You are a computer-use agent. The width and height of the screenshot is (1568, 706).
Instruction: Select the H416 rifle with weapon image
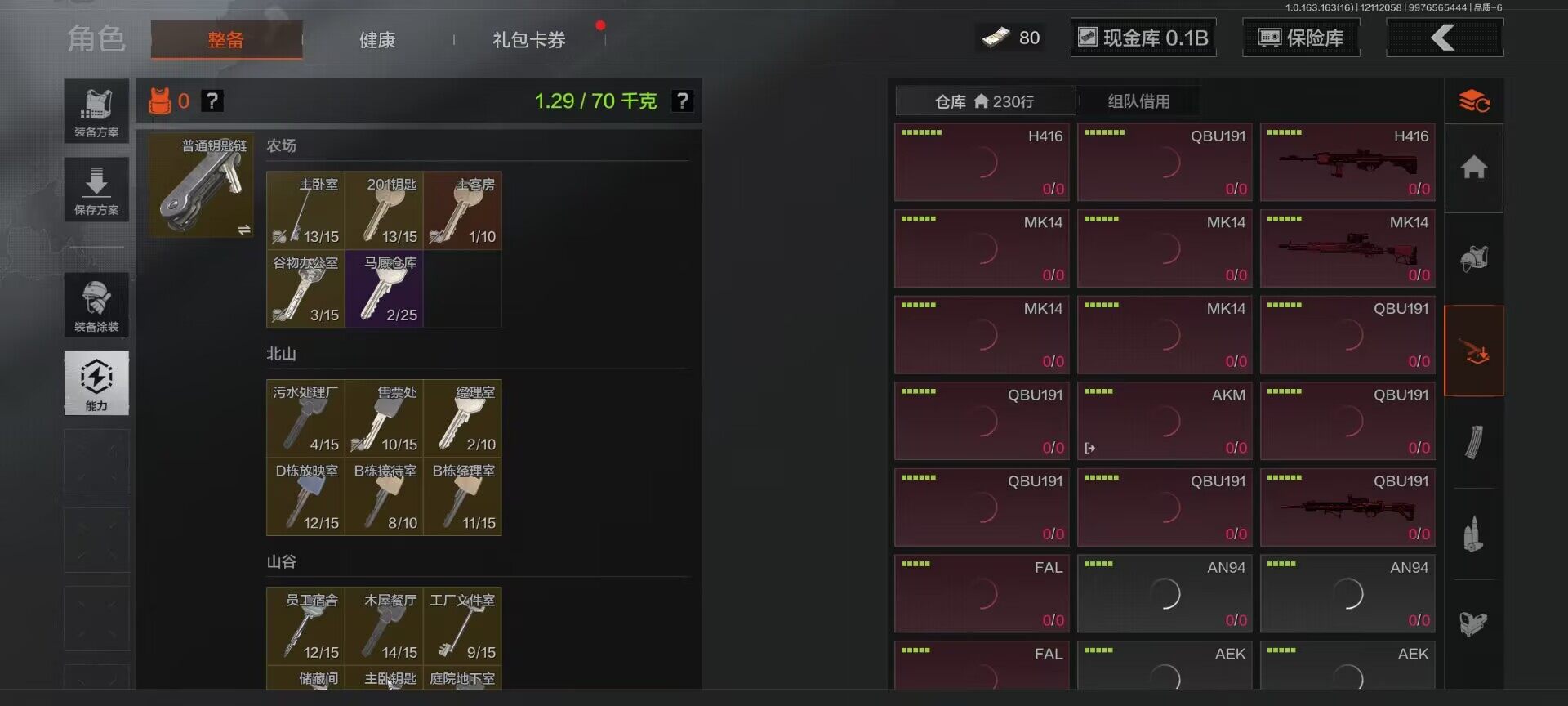[1347, 163]
